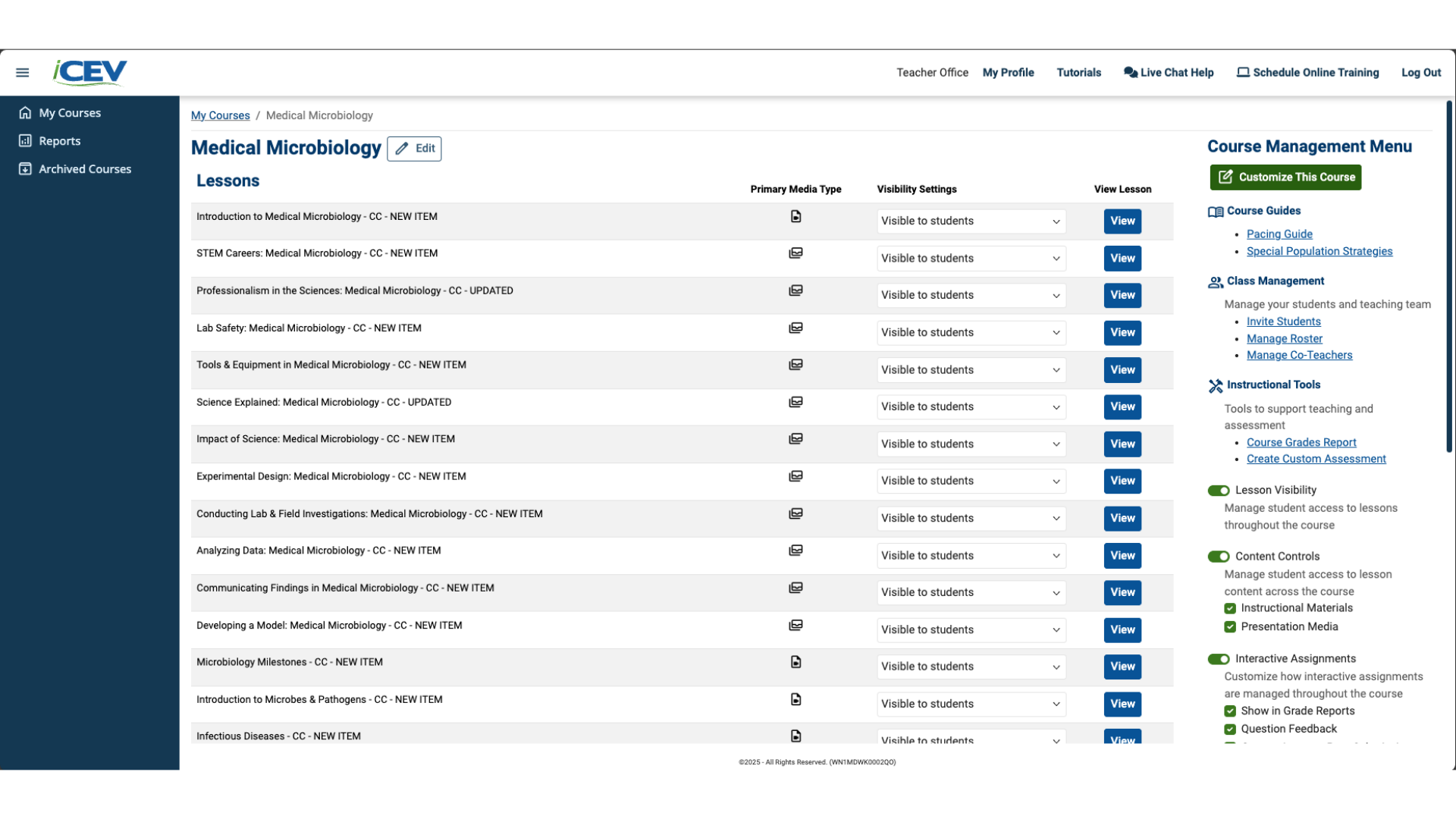This screenshot has height=819, width=1456.
Task: Select Archived Courses in the left sidebar
Action: (x=85, y=169)
